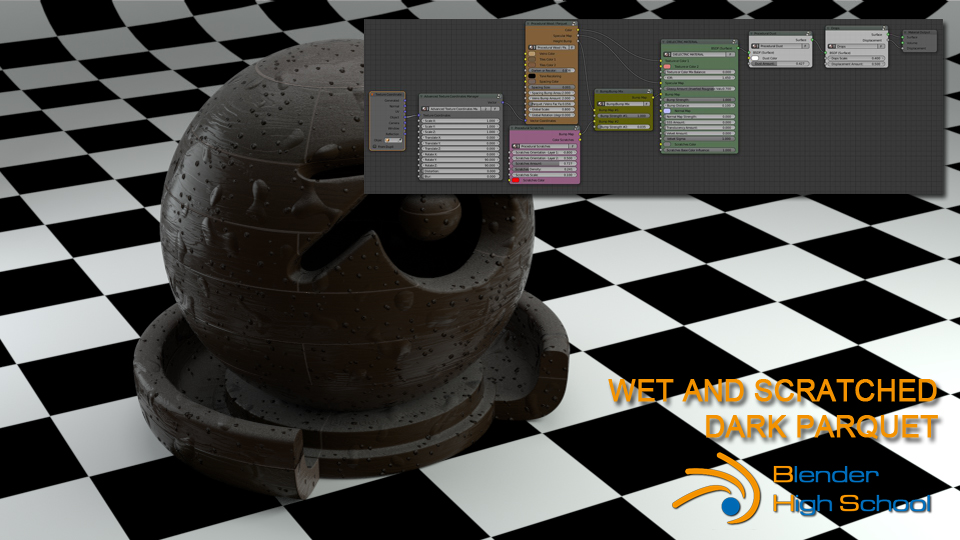Click Velvet Sigma slider in DIELECTRIC MATERIAL
This screenshot has width=960, height=540.
[700, 139]
